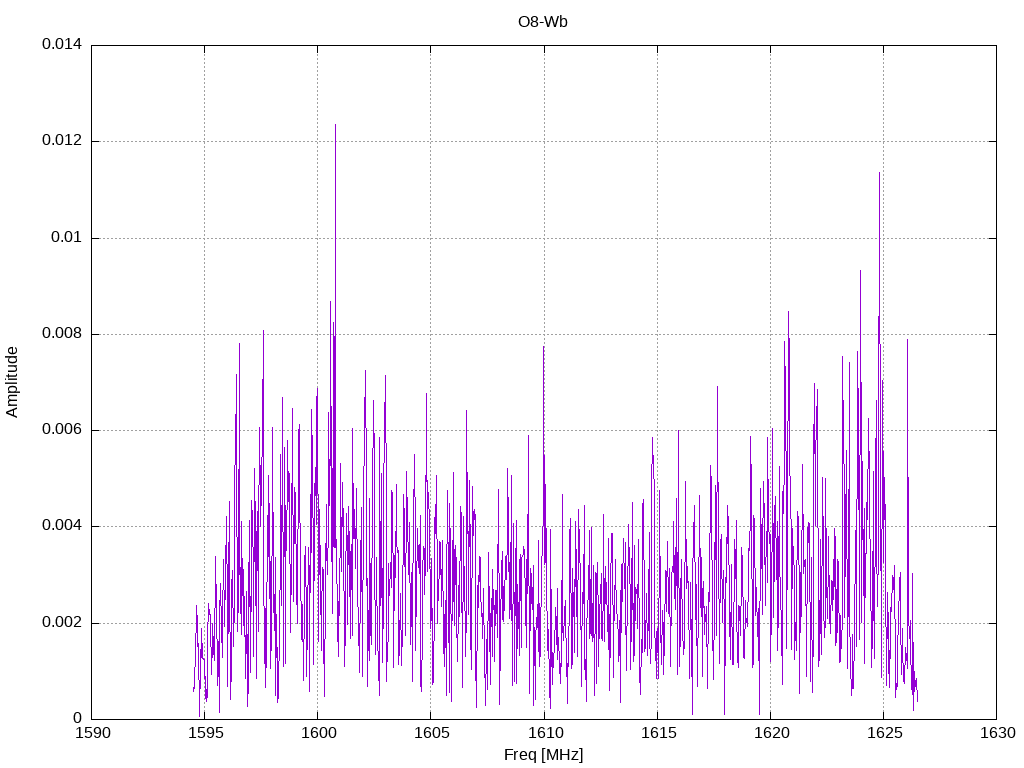Click the 1630 x-axis tick label
The image size is (1024, 768).
point(998,733)
